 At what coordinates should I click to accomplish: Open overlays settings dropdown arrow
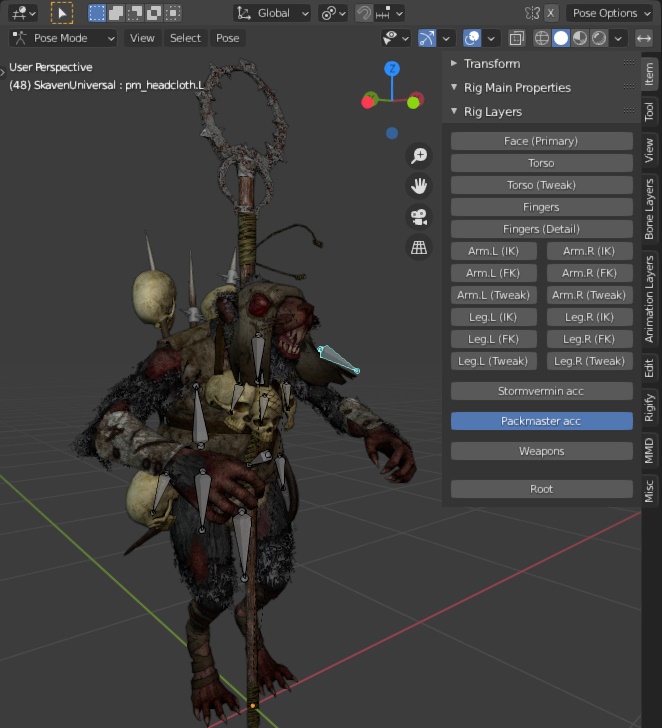pos(491,38)
